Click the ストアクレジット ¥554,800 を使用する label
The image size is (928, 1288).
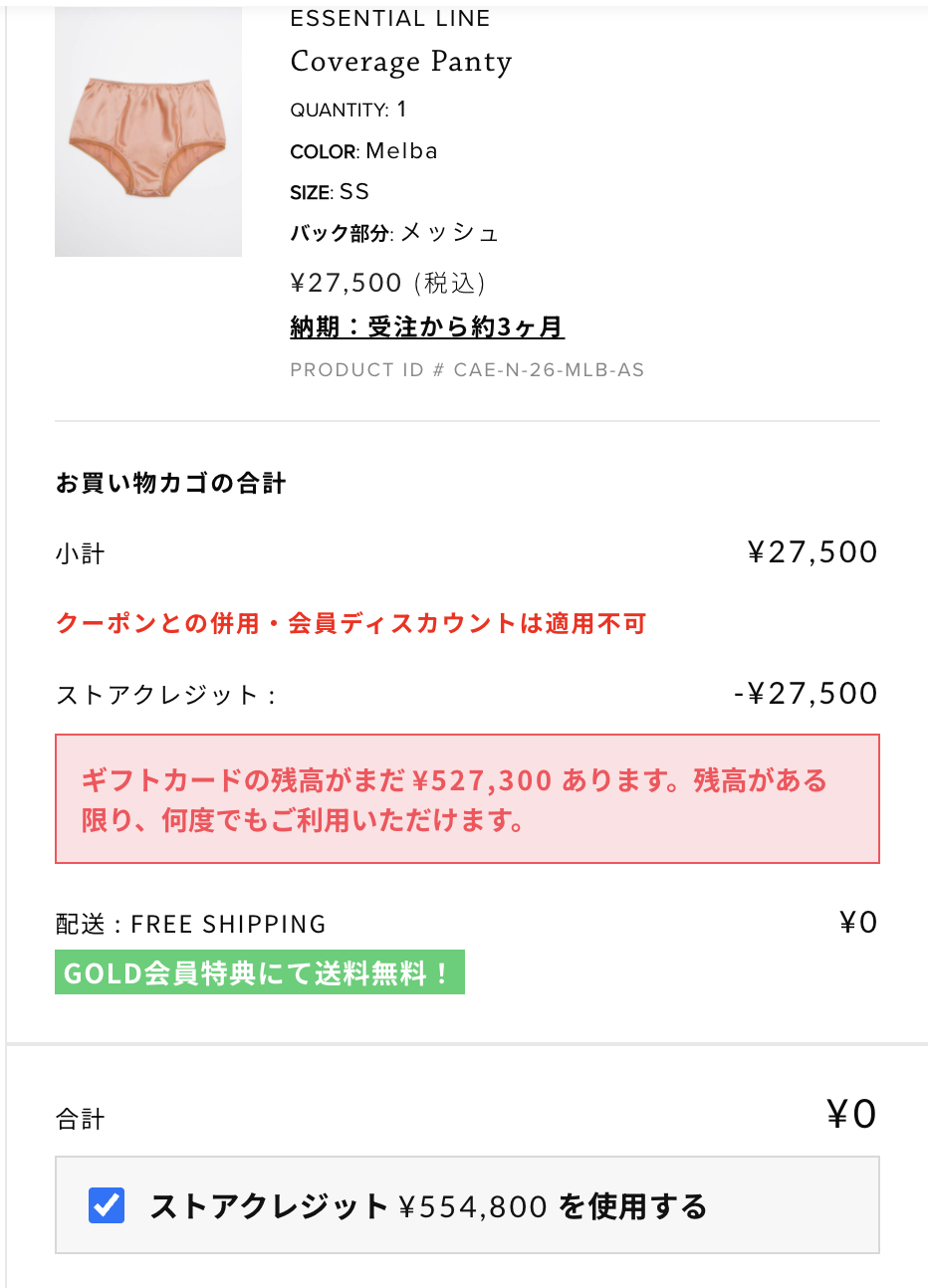pyautogui.click(x=428, y=1206)
